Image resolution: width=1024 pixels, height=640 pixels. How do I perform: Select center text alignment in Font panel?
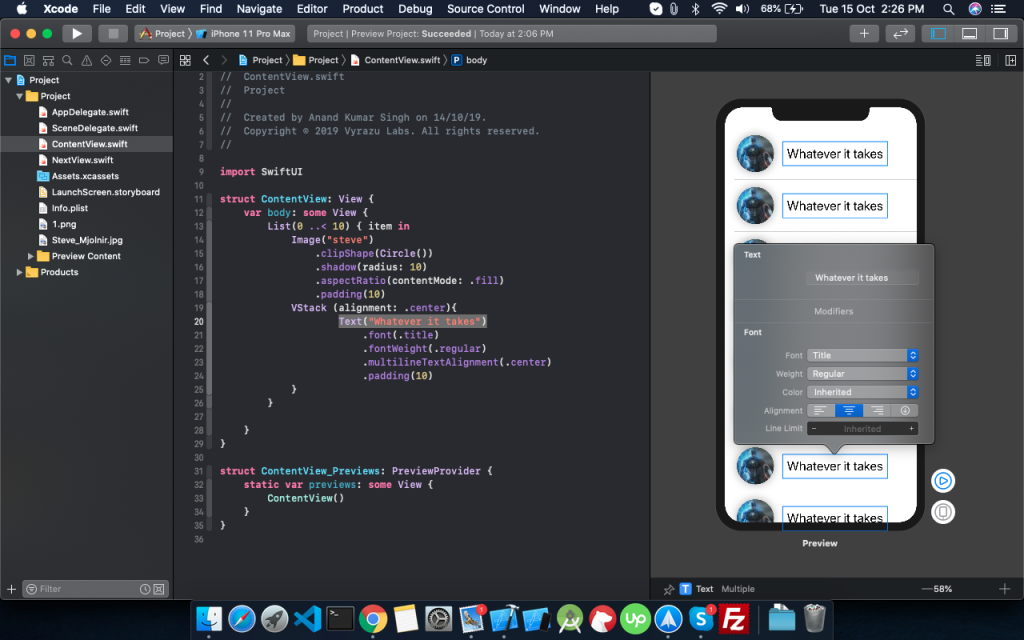point(848,410)
